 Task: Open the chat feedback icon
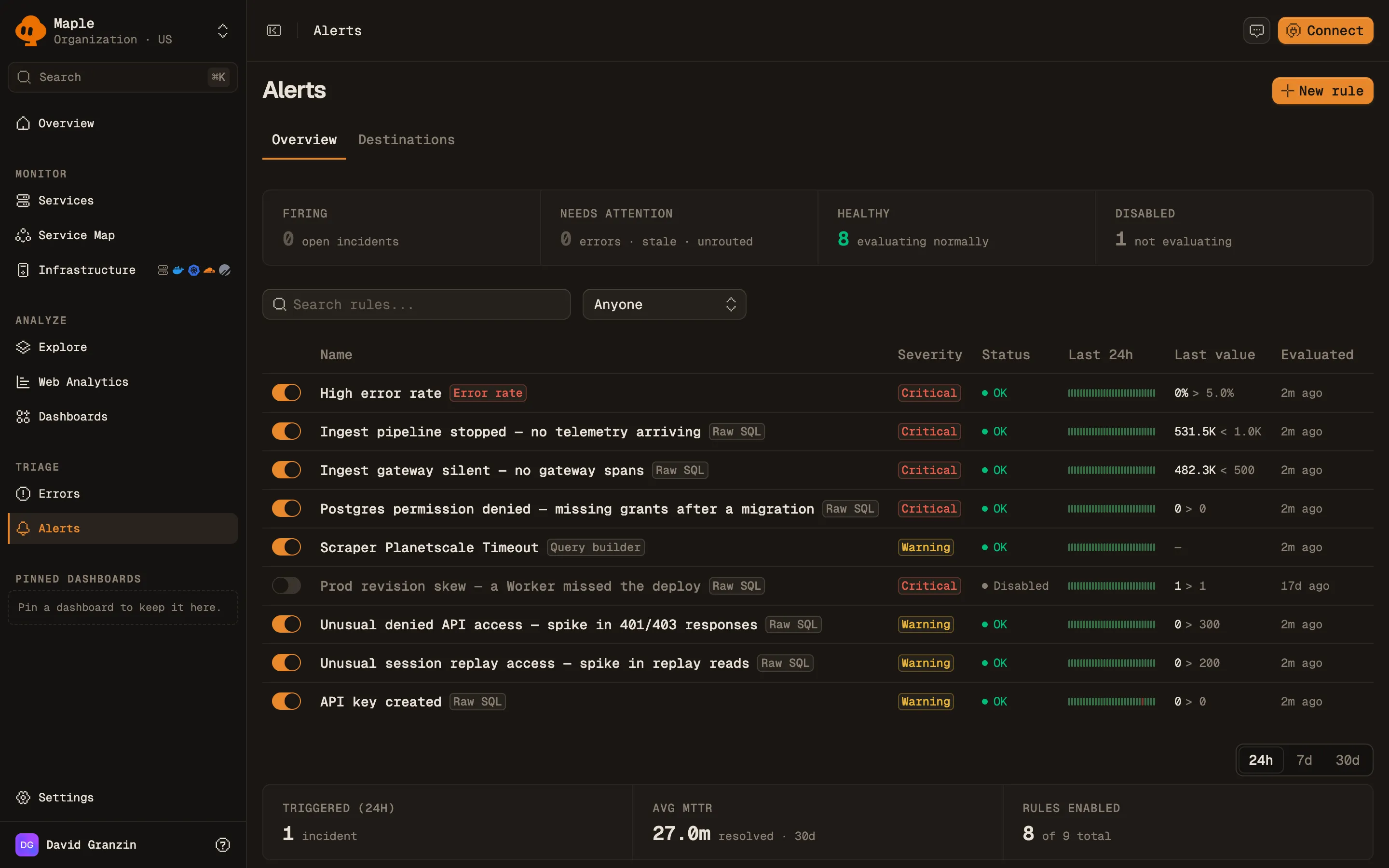(1256, 30)
